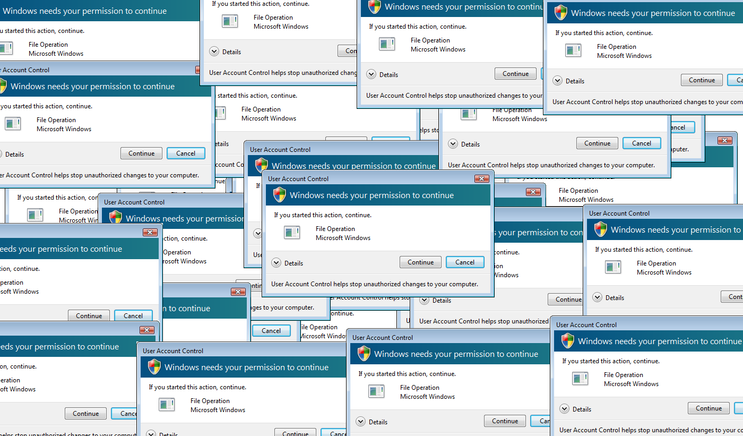This screenshot has height=436, width=743.
Task: Click Continue in the frontmost center dialog
Action: pos(420,262)
